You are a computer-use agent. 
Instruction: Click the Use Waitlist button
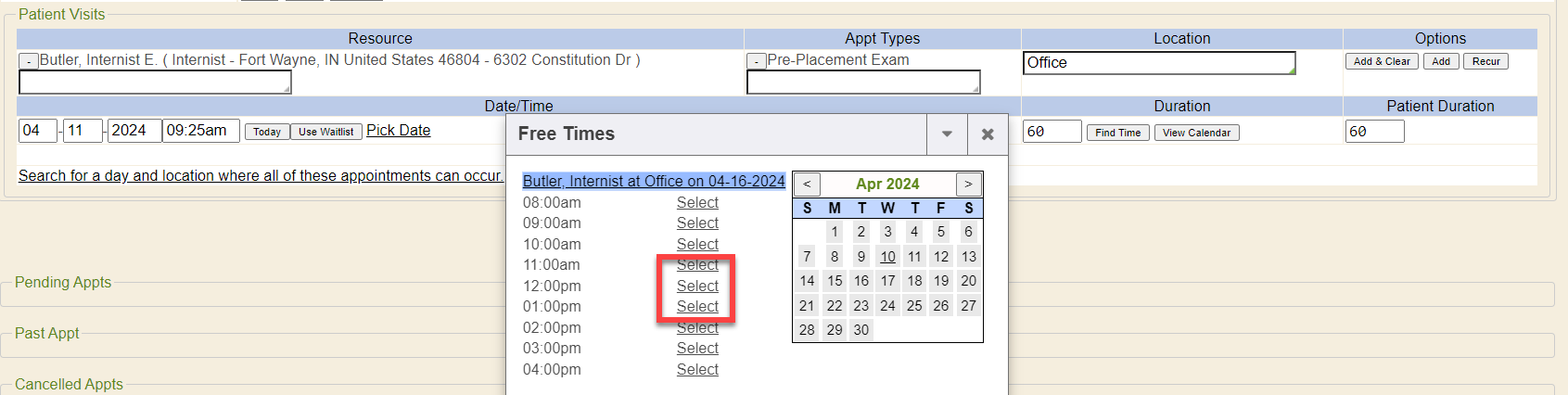325,132
